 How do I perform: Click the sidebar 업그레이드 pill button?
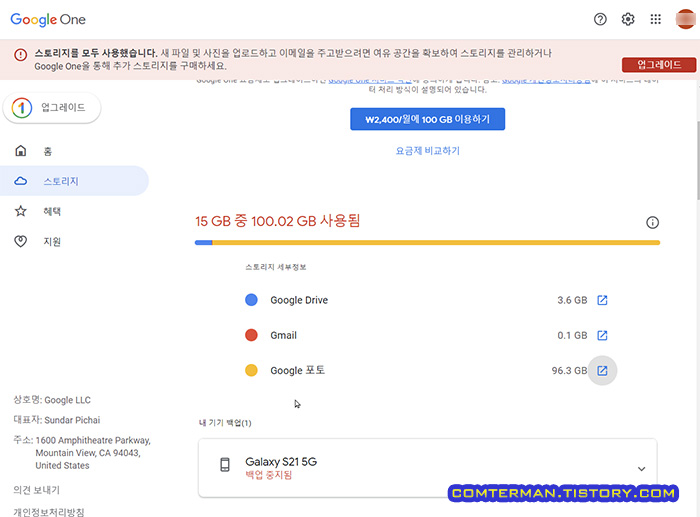(x=52, y=108)
